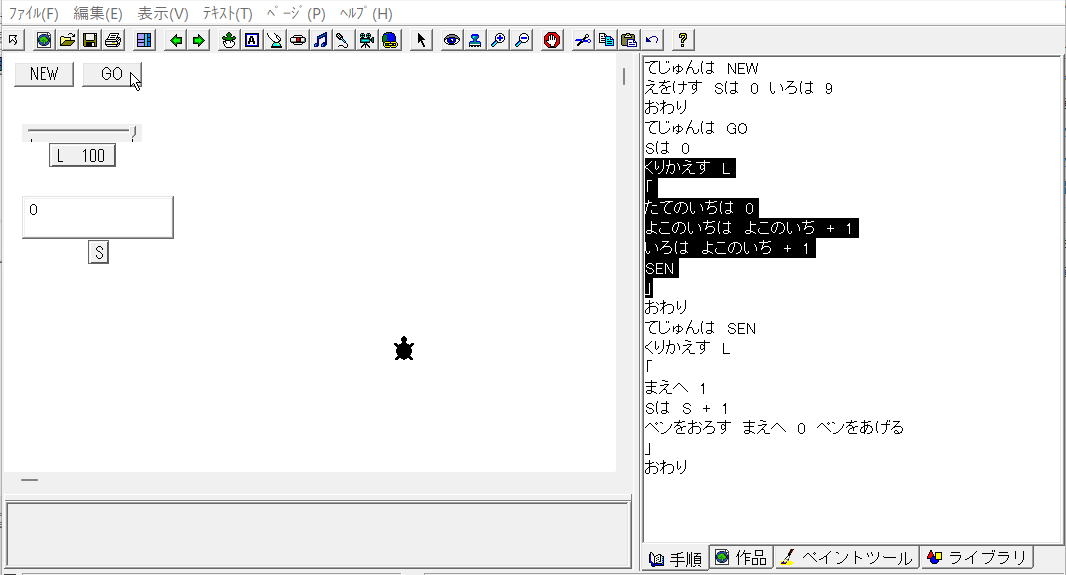Viewport: 1066px width, 575px height.
Task: Click the L slider track
Action: click(x=82, y=132)
